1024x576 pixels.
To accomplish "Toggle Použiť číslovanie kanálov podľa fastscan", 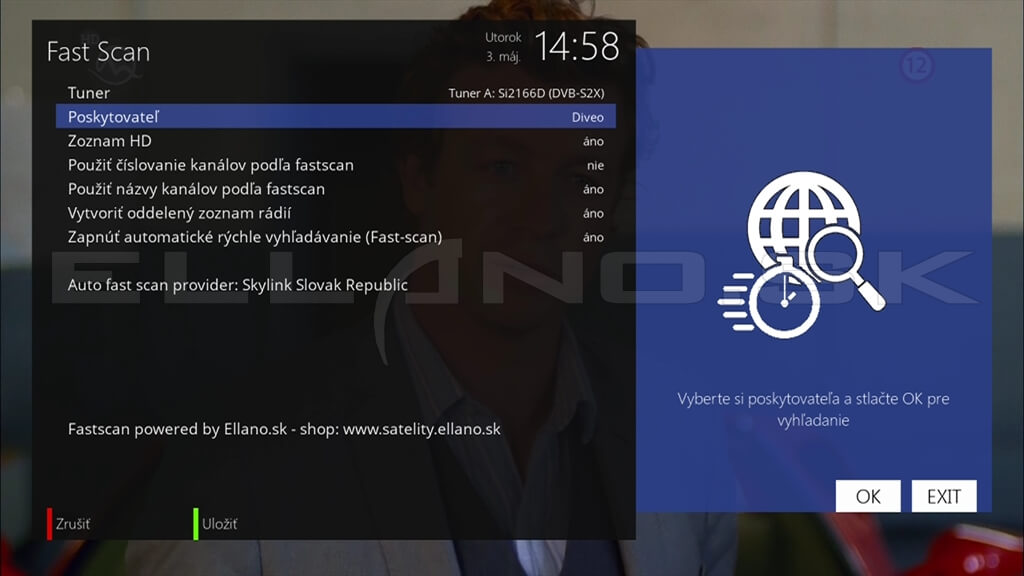I will 336,165.
